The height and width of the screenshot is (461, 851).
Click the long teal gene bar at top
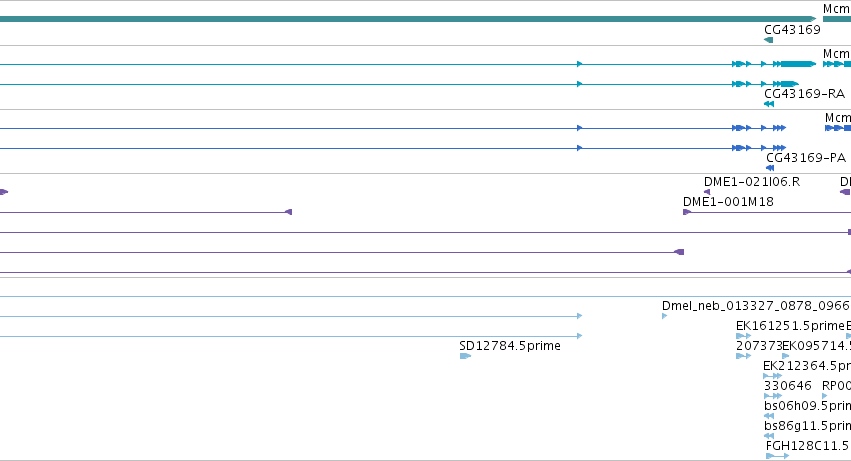pos(408,19)
